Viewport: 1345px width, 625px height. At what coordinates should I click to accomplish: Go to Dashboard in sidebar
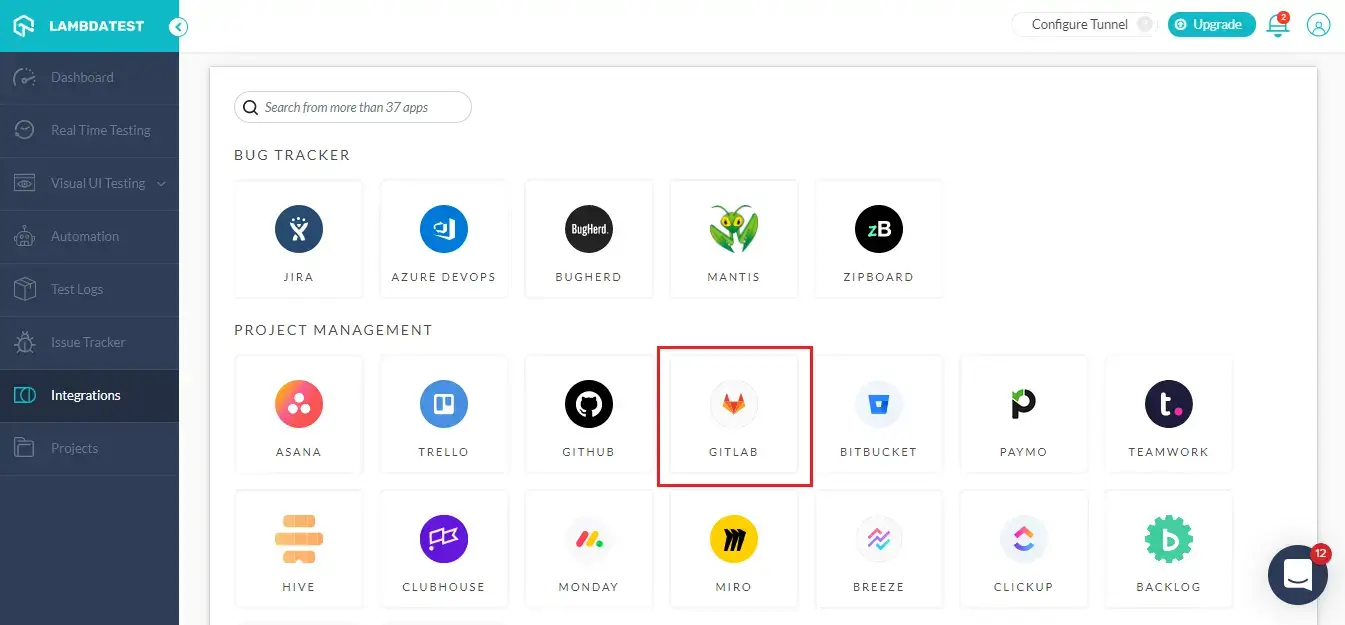tap(82, 78)
